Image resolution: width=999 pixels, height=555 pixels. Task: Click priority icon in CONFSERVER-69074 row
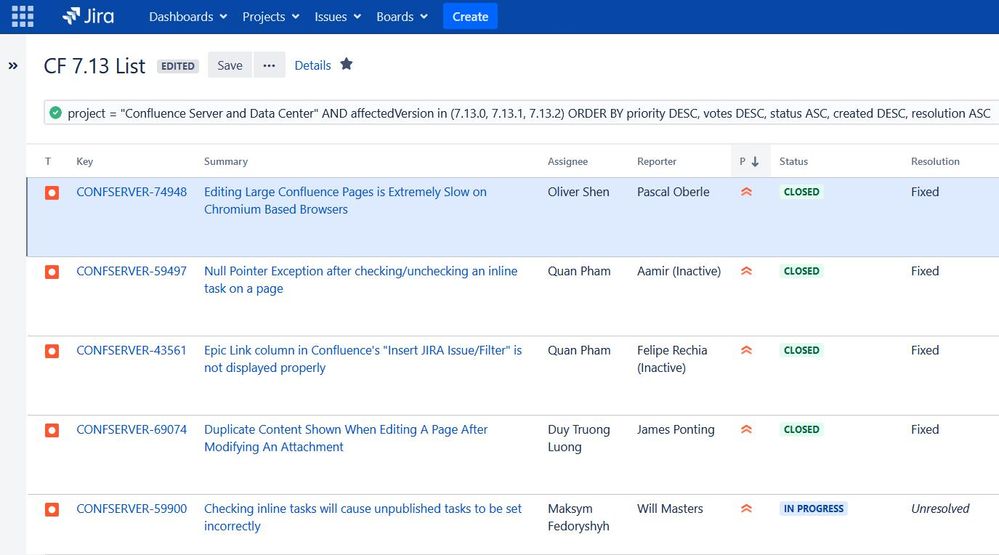pos(746,429)
